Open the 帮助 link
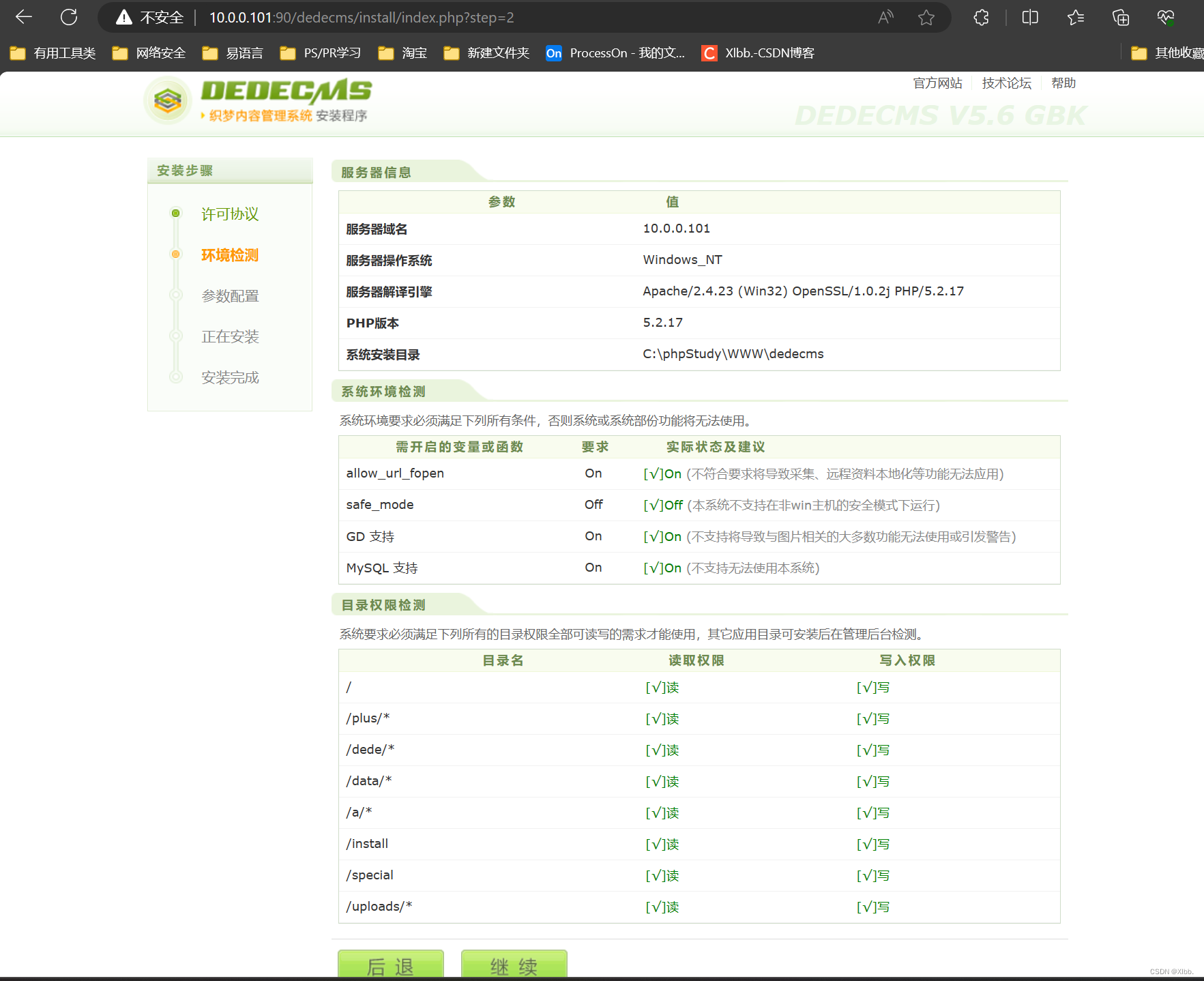Screen dimensions: 1204x981 [1063, 83]
